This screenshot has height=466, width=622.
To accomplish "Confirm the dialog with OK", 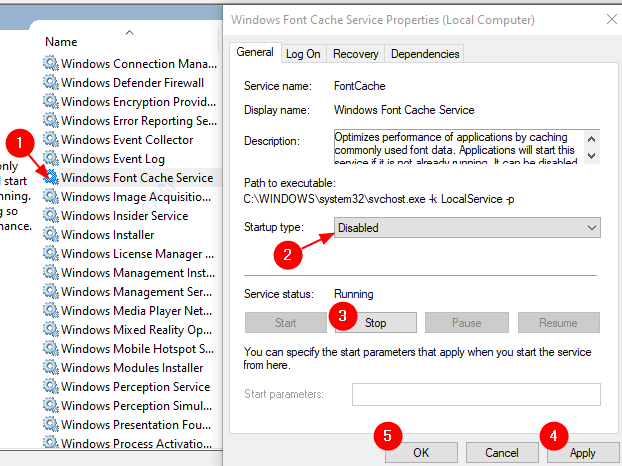I will pos(421,453).
